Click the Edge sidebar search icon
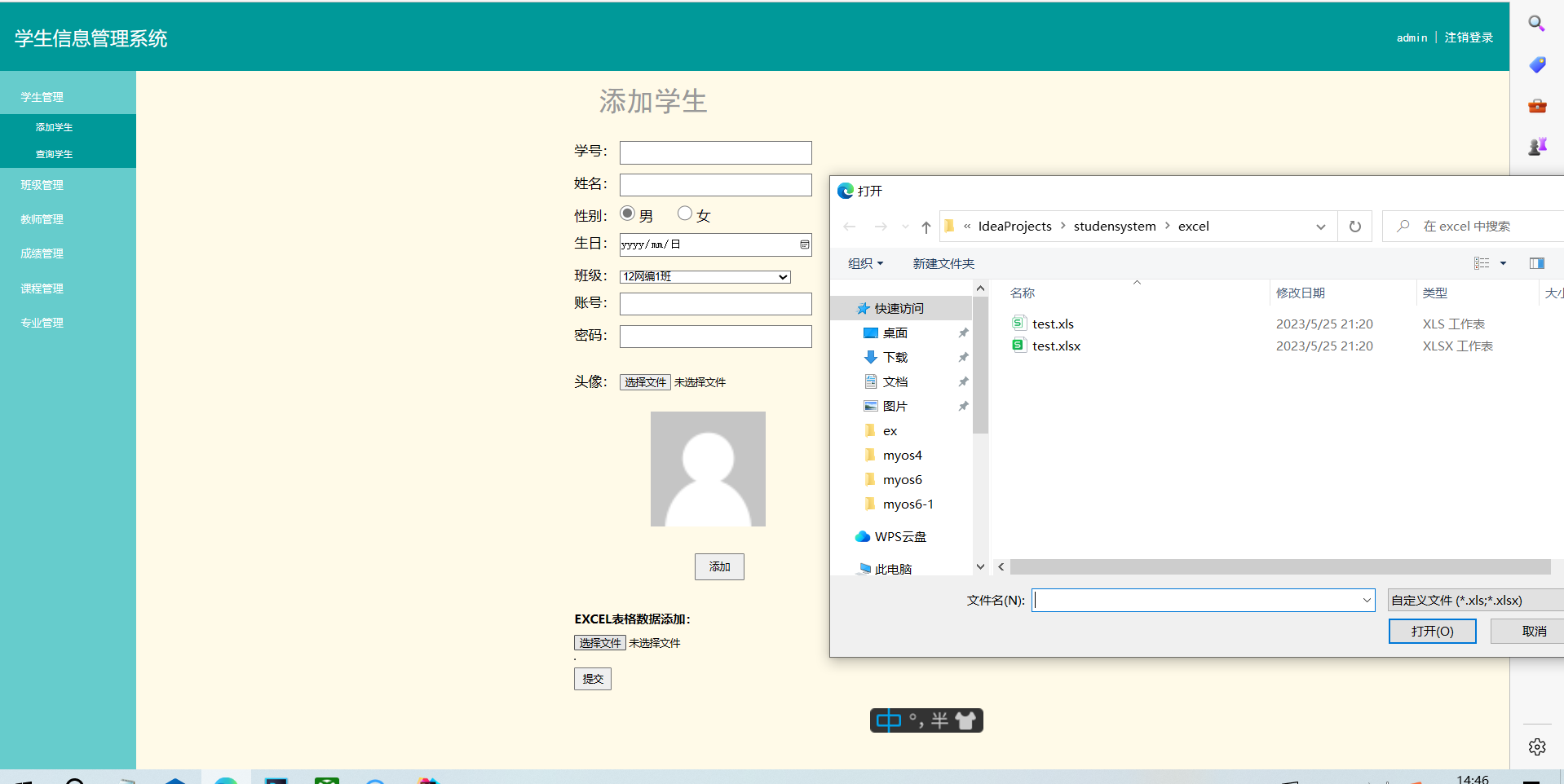The width and height of the screenshot is (1564, 784). point(1536,24)
